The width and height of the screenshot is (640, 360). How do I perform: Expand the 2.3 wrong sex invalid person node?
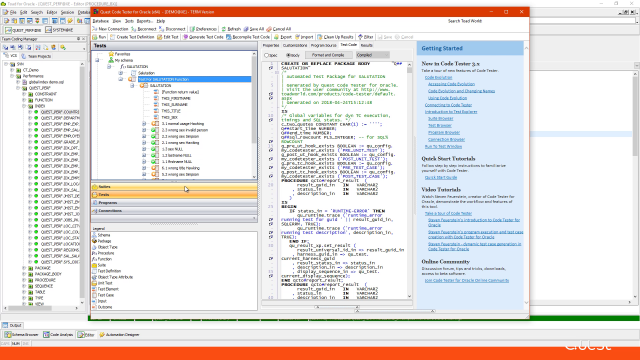[x=144, y=130]
